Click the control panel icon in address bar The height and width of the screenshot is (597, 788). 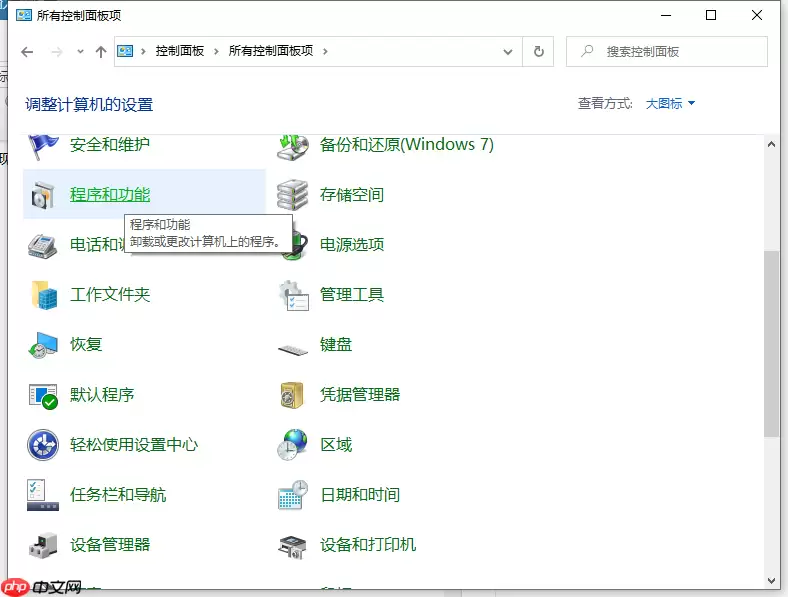[125, 51]
